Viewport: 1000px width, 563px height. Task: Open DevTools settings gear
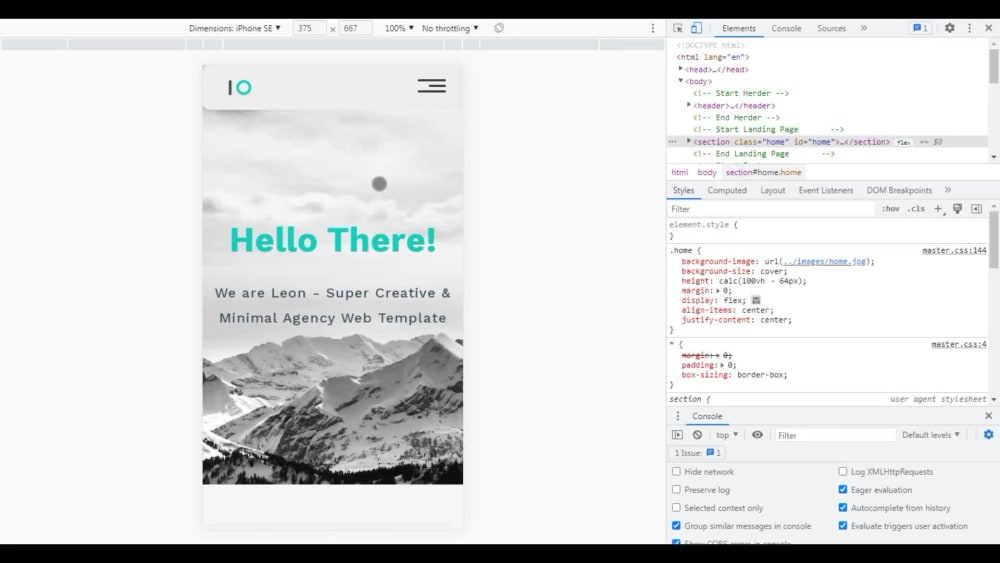(x=950, y=28)
